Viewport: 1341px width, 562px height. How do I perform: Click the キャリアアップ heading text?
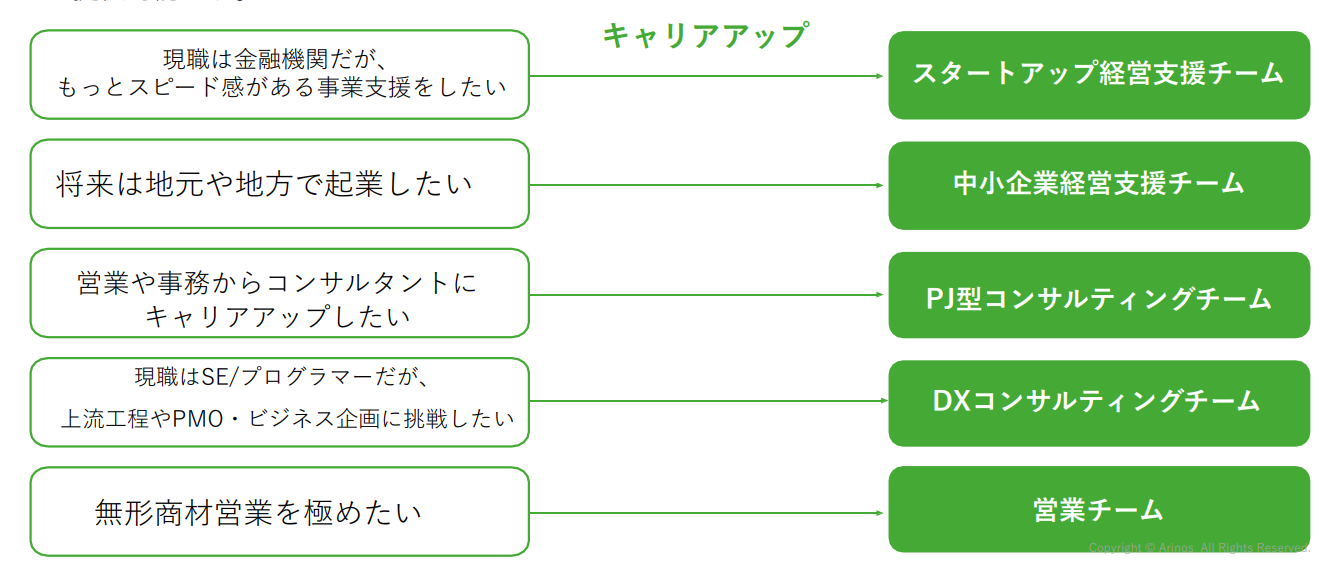(x=704, y=36)
